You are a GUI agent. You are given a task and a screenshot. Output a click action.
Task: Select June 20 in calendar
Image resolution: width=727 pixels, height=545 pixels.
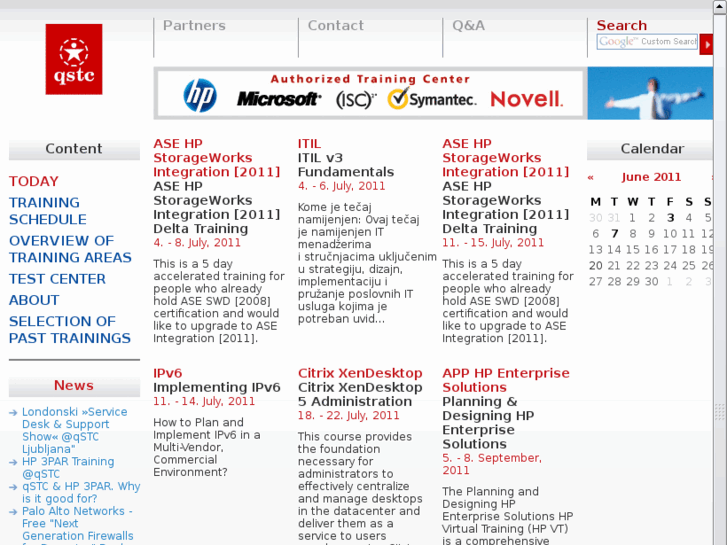tap(595, 265)
